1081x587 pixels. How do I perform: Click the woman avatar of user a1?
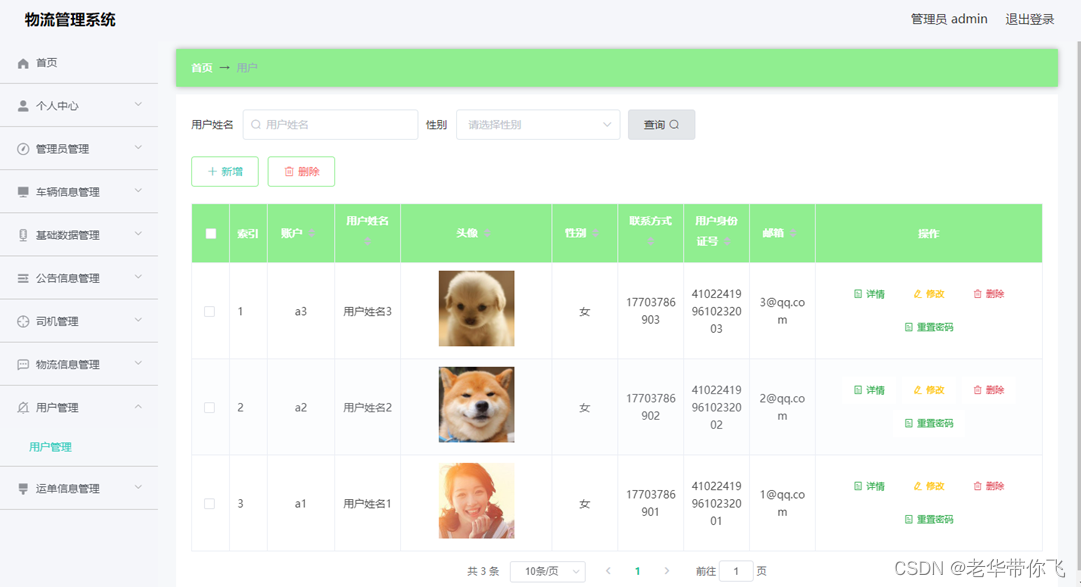(476, 501)
